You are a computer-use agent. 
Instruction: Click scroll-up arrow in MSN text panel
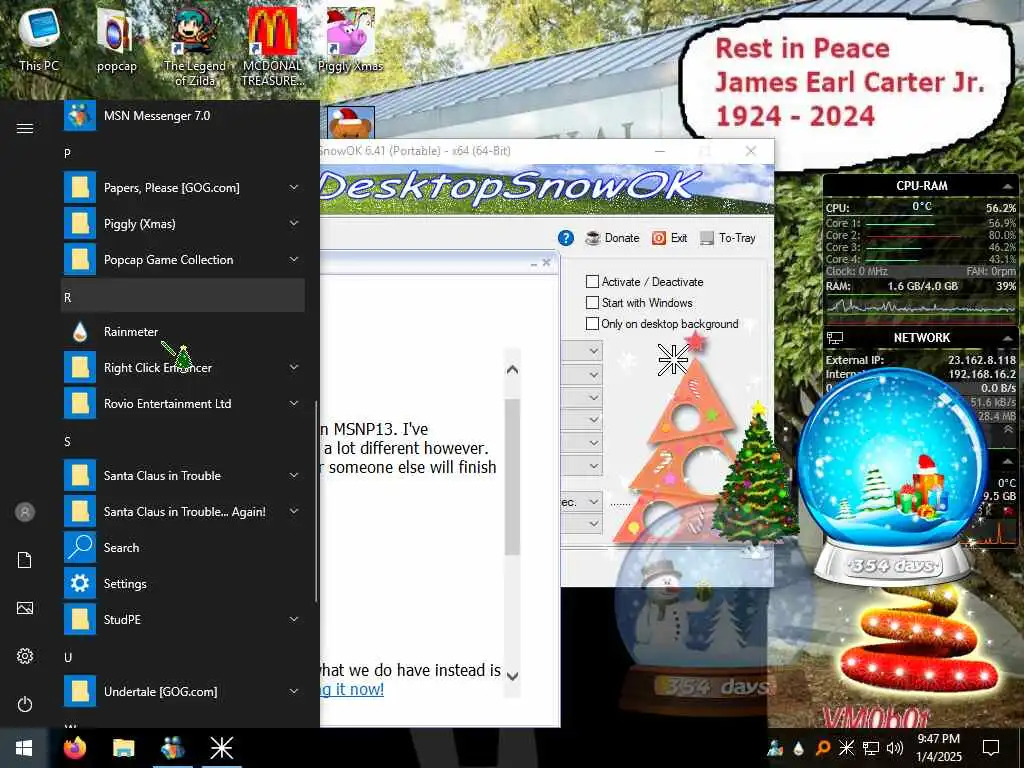(x=513, y=370)
